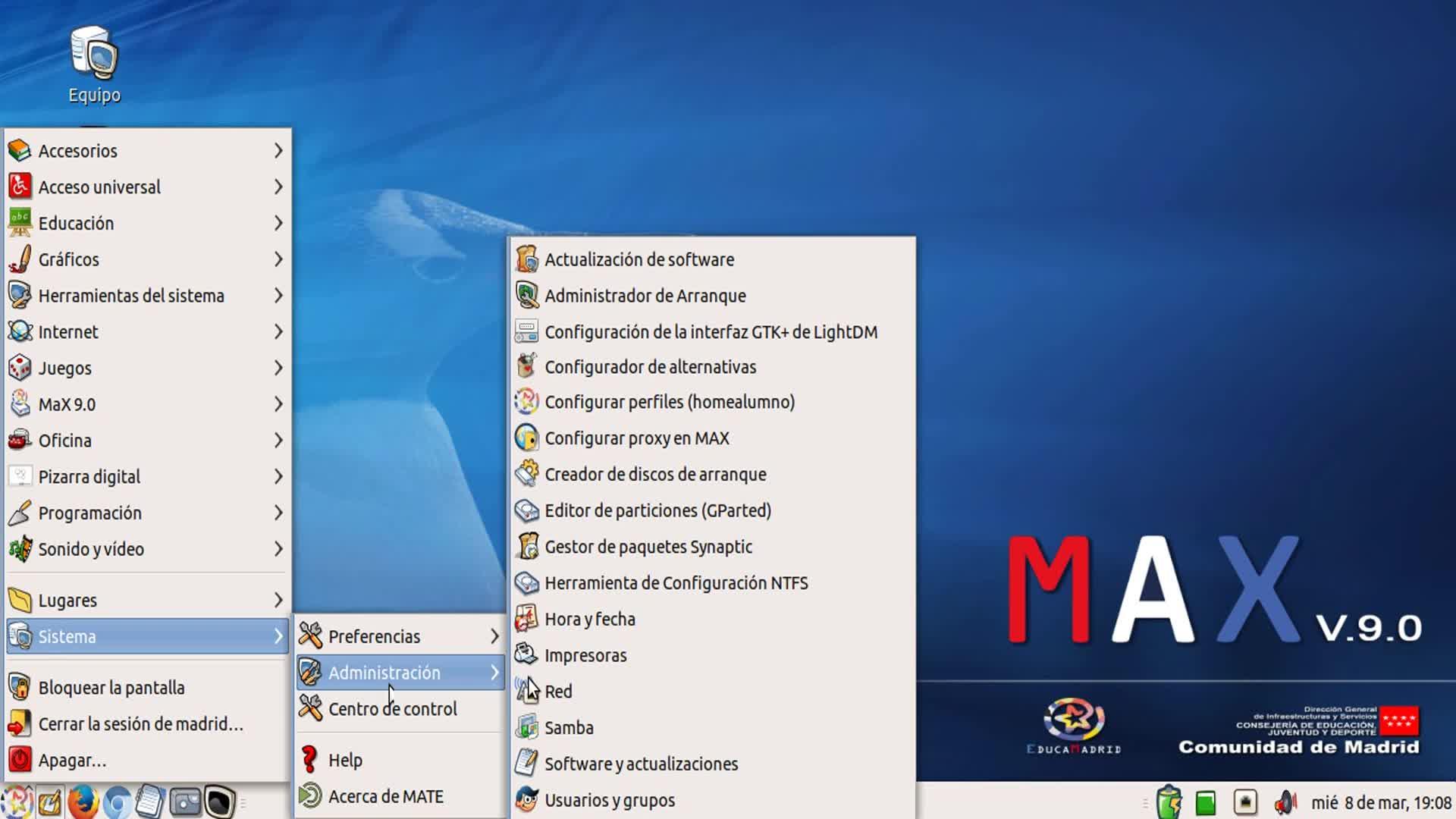Click the panel clock showing 19:08
This screenshot has width=1456, height=819.
pyautogui.click(x=1381, y=802)
